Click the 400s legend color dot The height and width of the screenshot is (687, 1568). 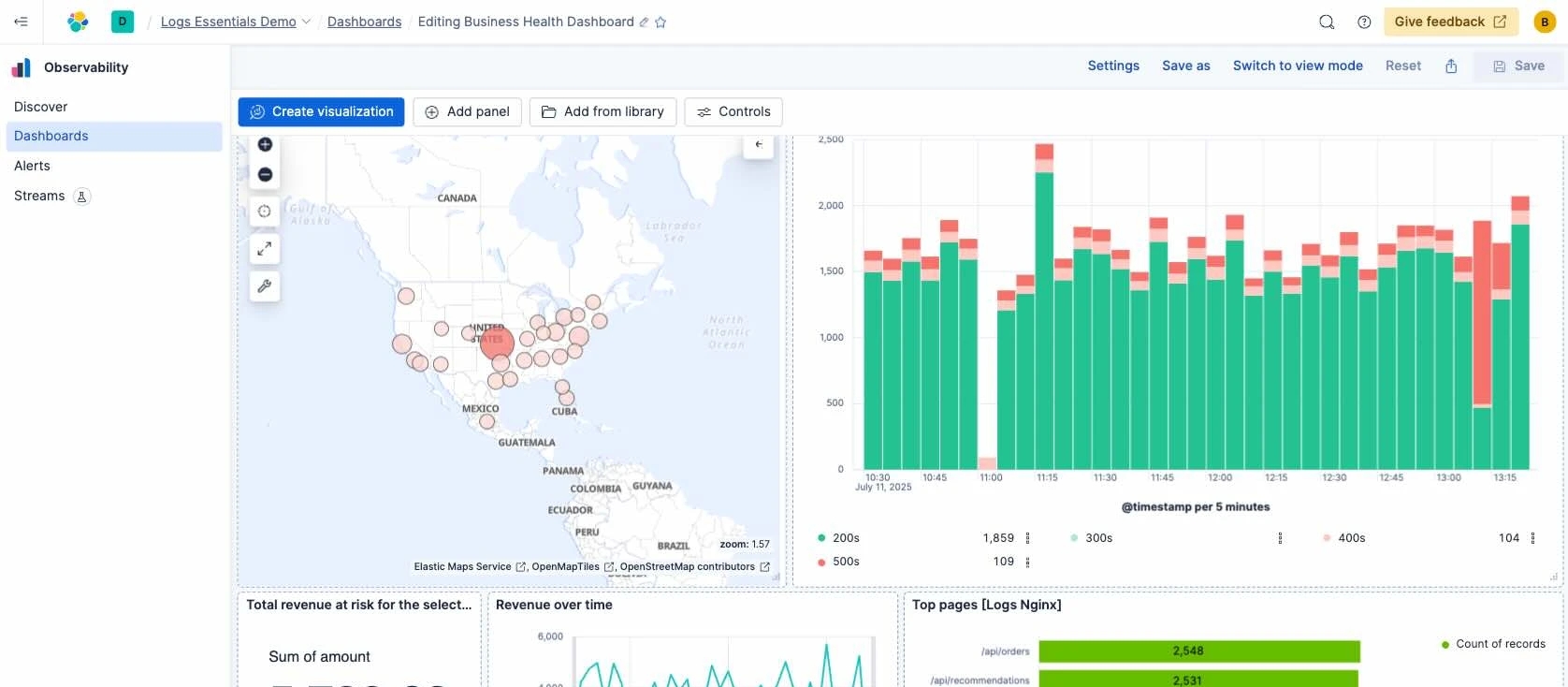[x=1327, y=538]
